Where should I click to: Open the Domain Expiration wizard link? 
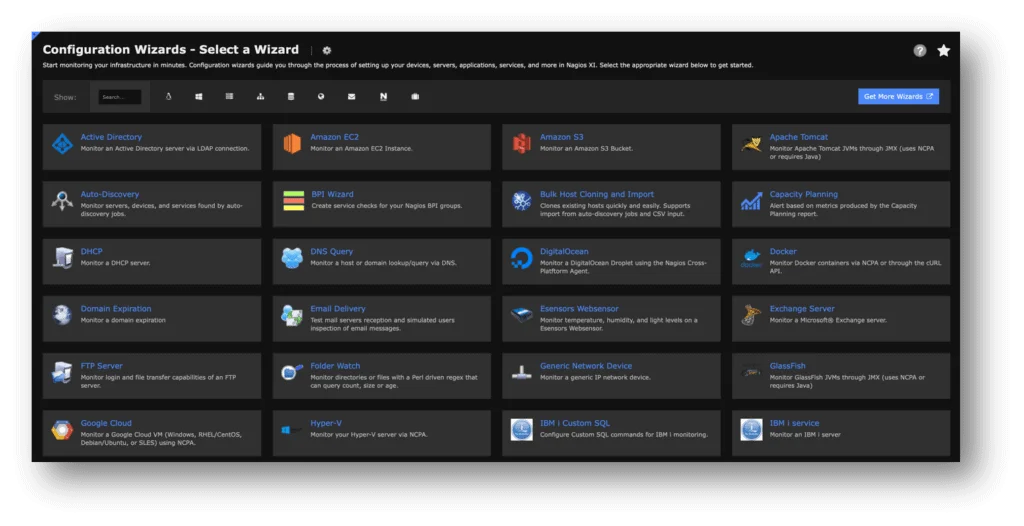tap(116, 308)
